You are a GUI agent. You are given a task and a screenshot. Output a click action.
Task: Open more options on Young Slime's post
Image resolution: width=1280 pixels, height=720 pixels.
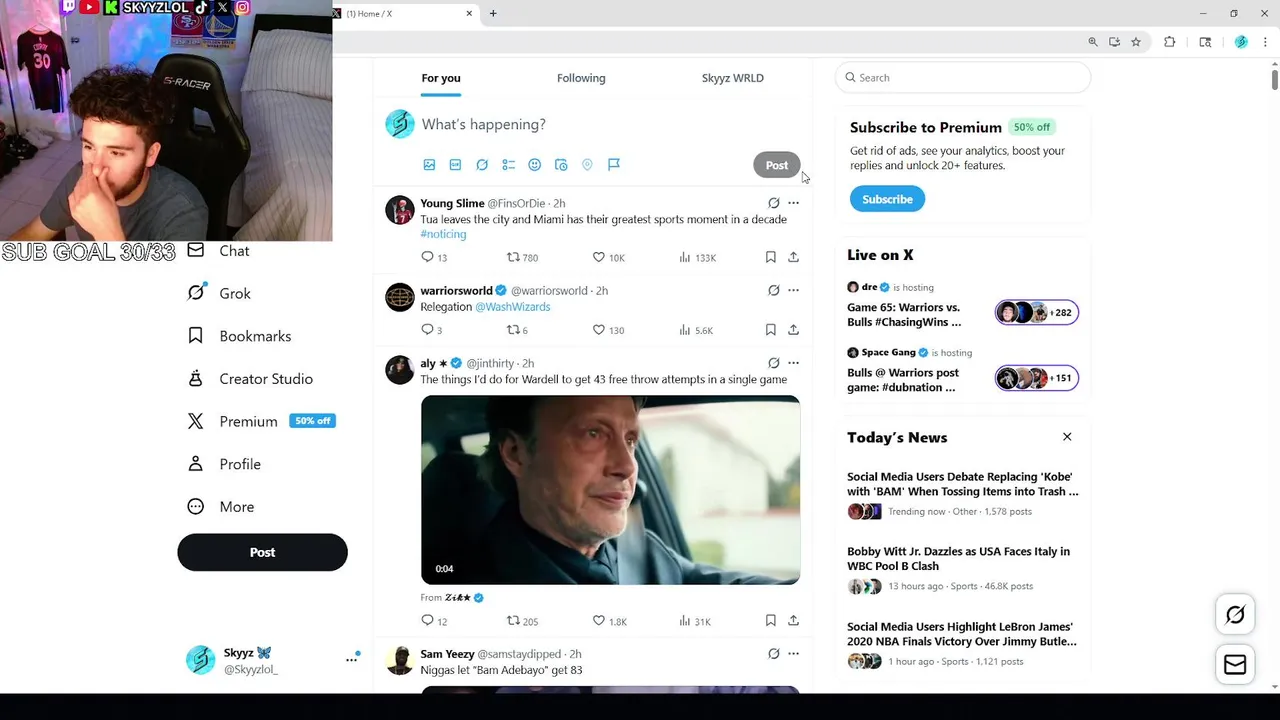[793, 203]
